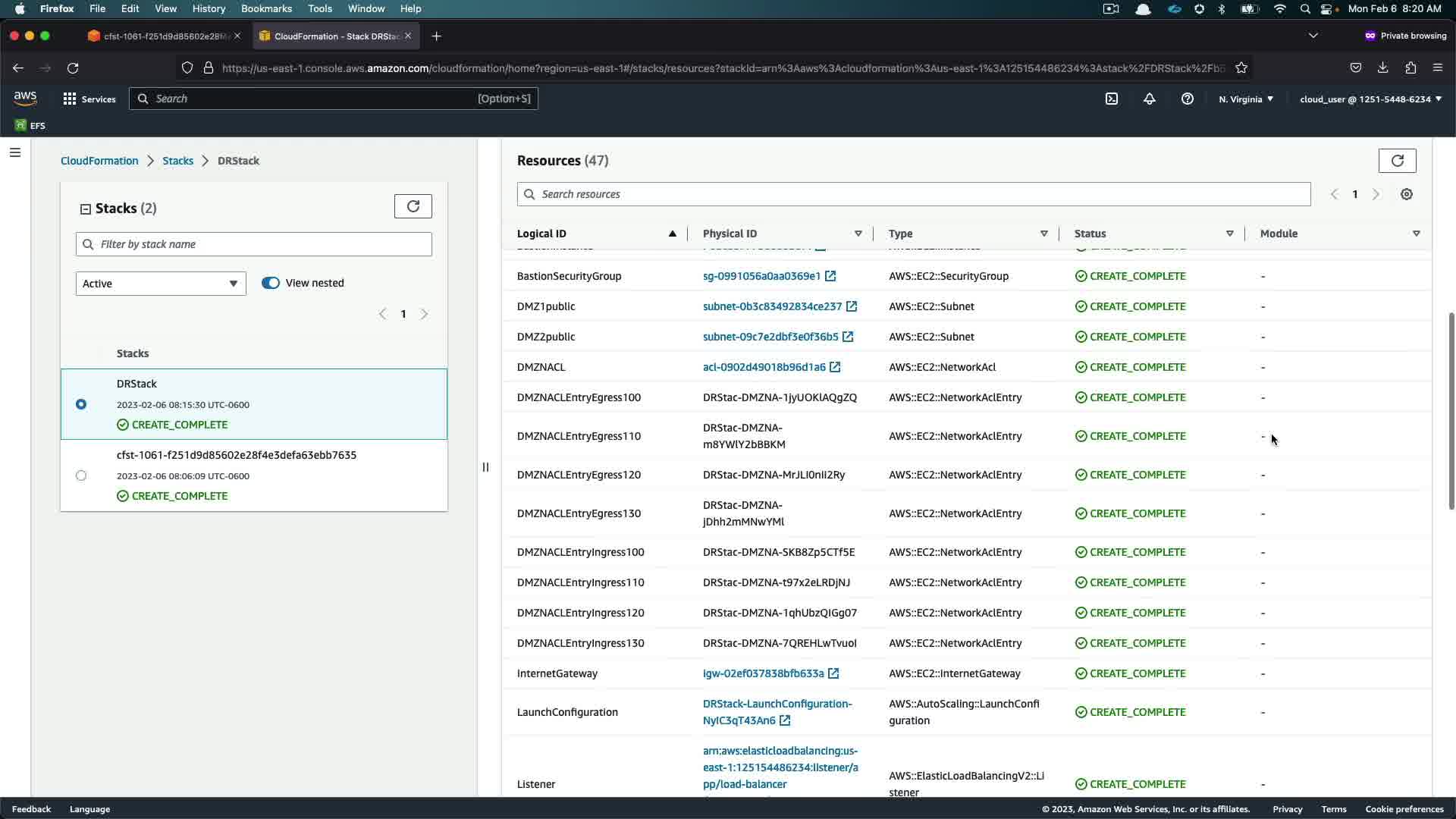The height and width of the screenshot is (819, 1456).
Task: Click the AWS support help icon
Action: (1188, 99)
